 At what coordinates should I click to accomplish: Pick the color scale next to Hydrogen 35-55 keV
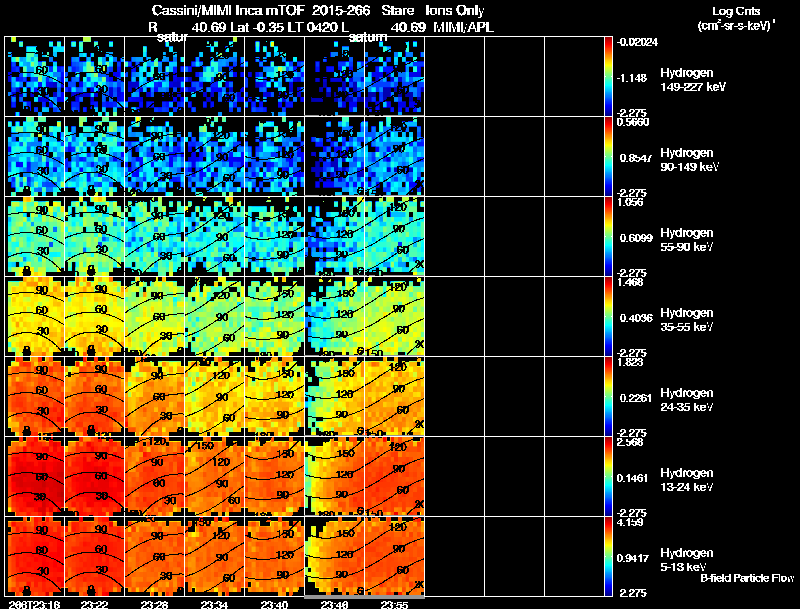608,316
